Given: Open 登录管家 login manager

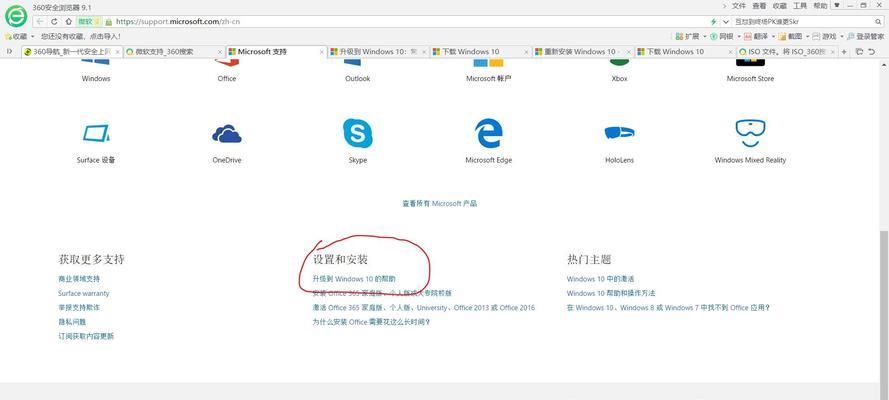Looking at the screenshot, I should (865, 36).
